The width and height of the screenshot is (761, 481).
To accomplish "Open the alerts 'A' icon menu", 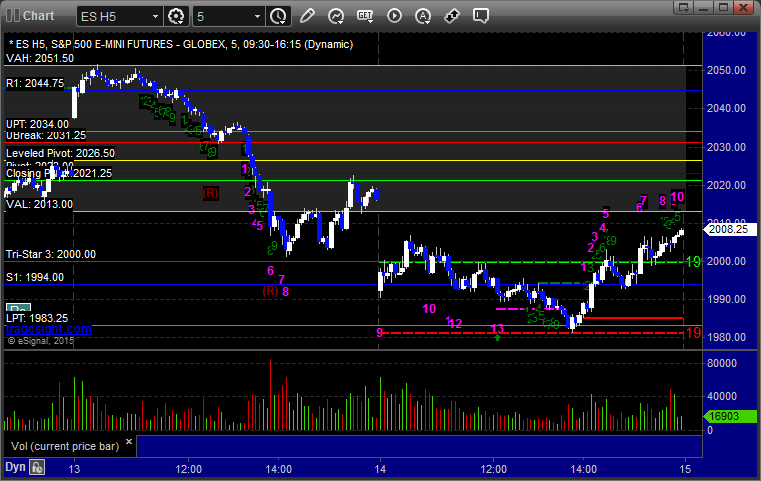I will pos(423,16).
